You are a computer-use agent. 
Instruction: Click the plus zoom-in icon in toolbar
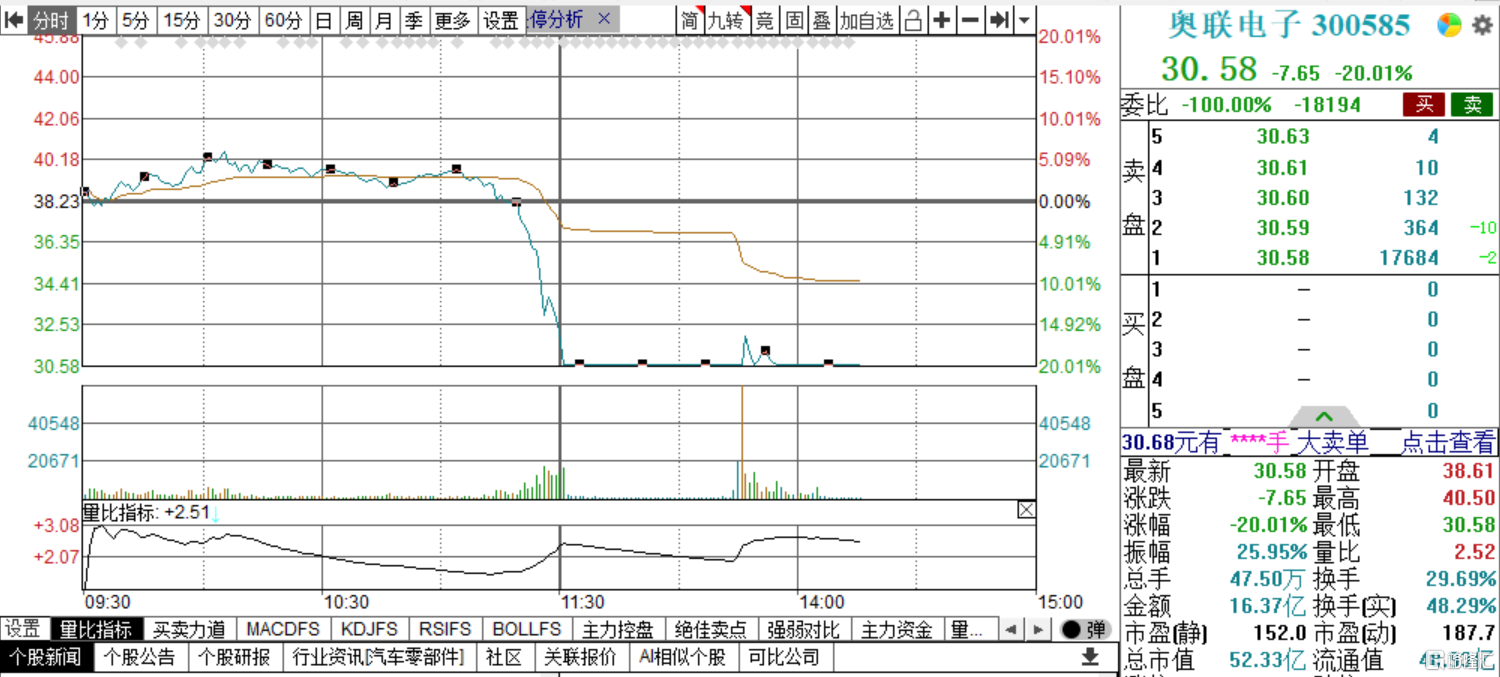pyautogui.click(x=942, y=20)
